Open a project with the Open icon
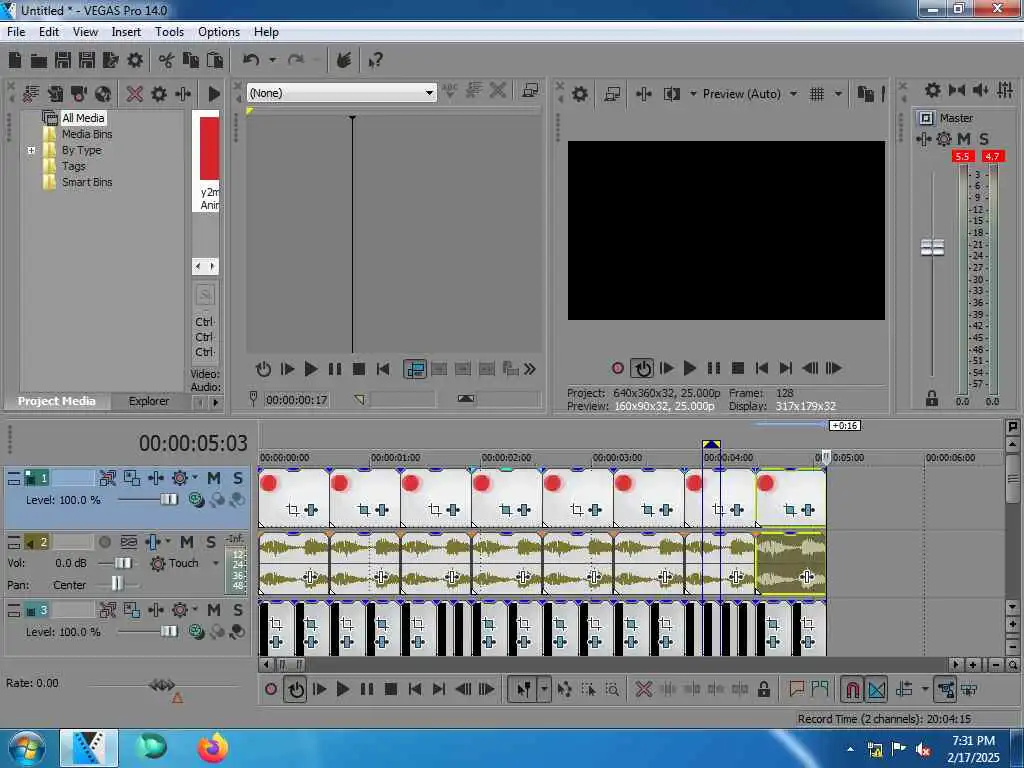The image size is (1024, 768). pos(39,61)
